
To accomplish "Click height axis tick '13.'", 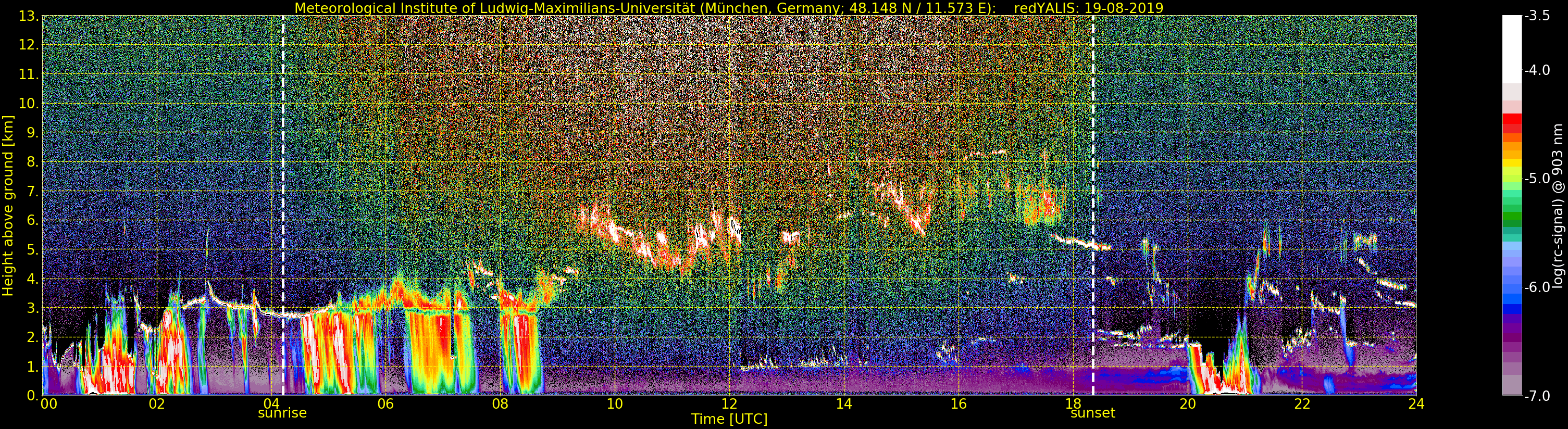I will (28, 17).
